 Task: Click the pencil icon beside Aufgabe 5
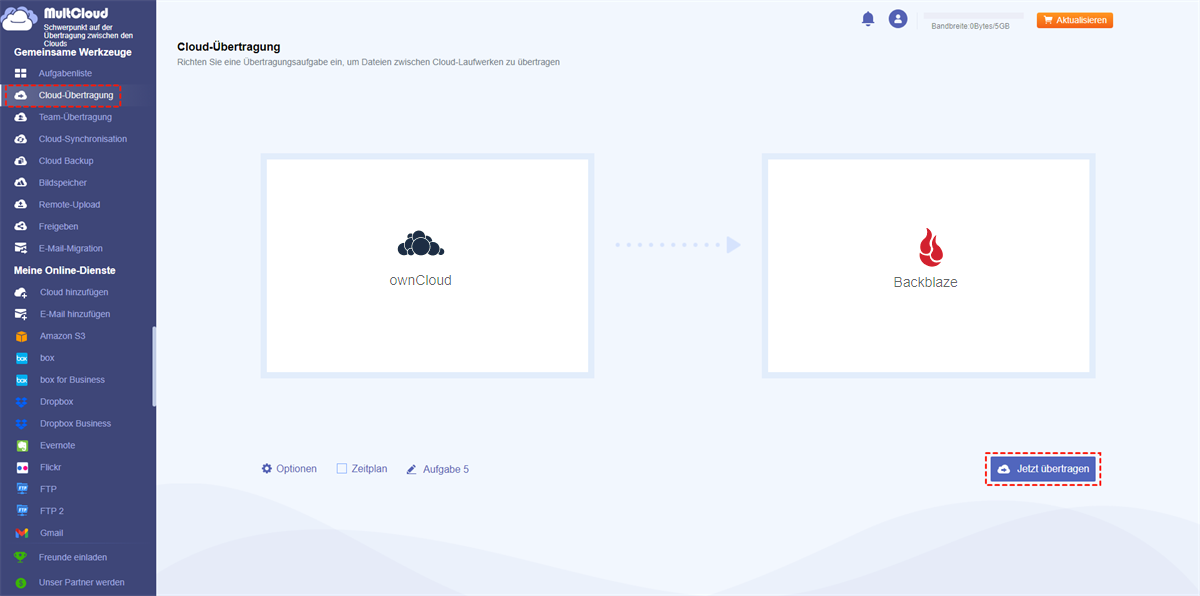point(411,469)
